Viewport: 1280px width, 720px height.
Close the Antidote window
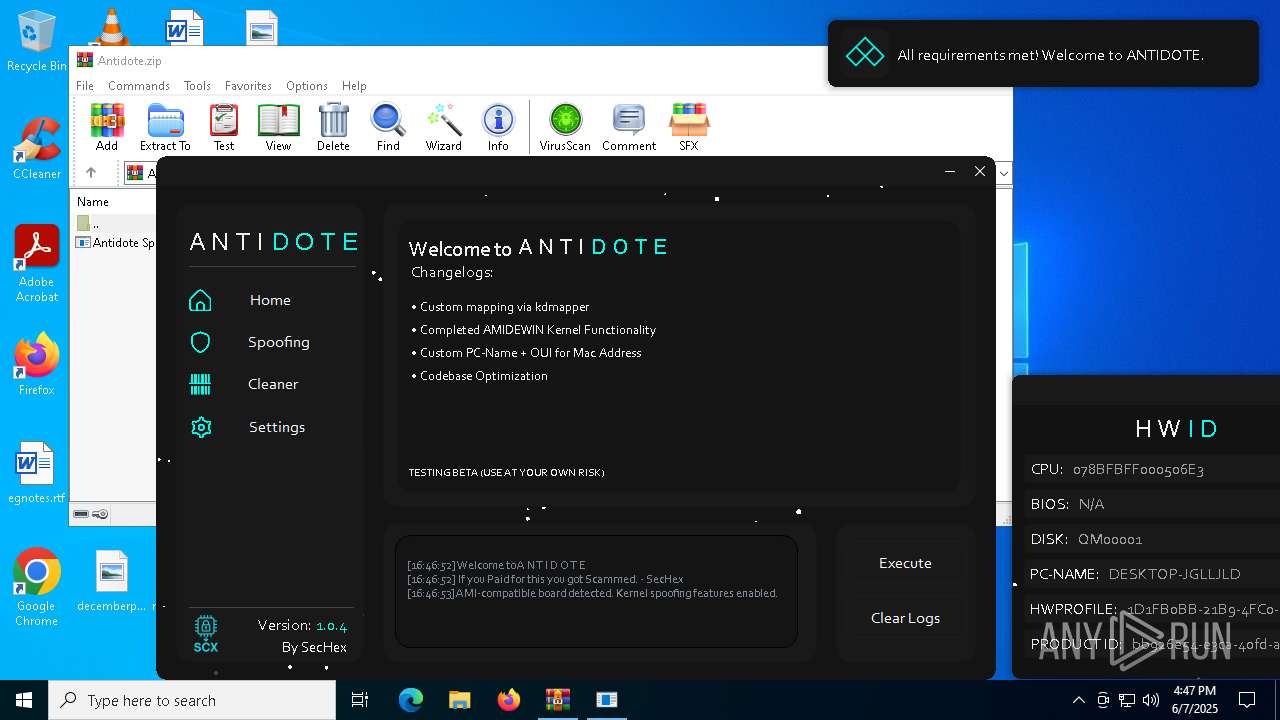[980, 172]
